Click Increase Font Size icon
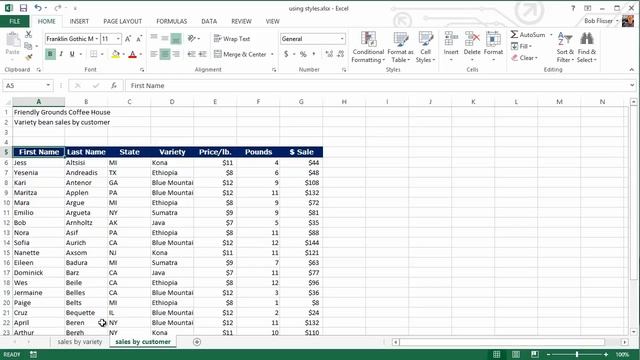This screenshot has height=360, width=640. pyautogui.click(x=128, y=39)
